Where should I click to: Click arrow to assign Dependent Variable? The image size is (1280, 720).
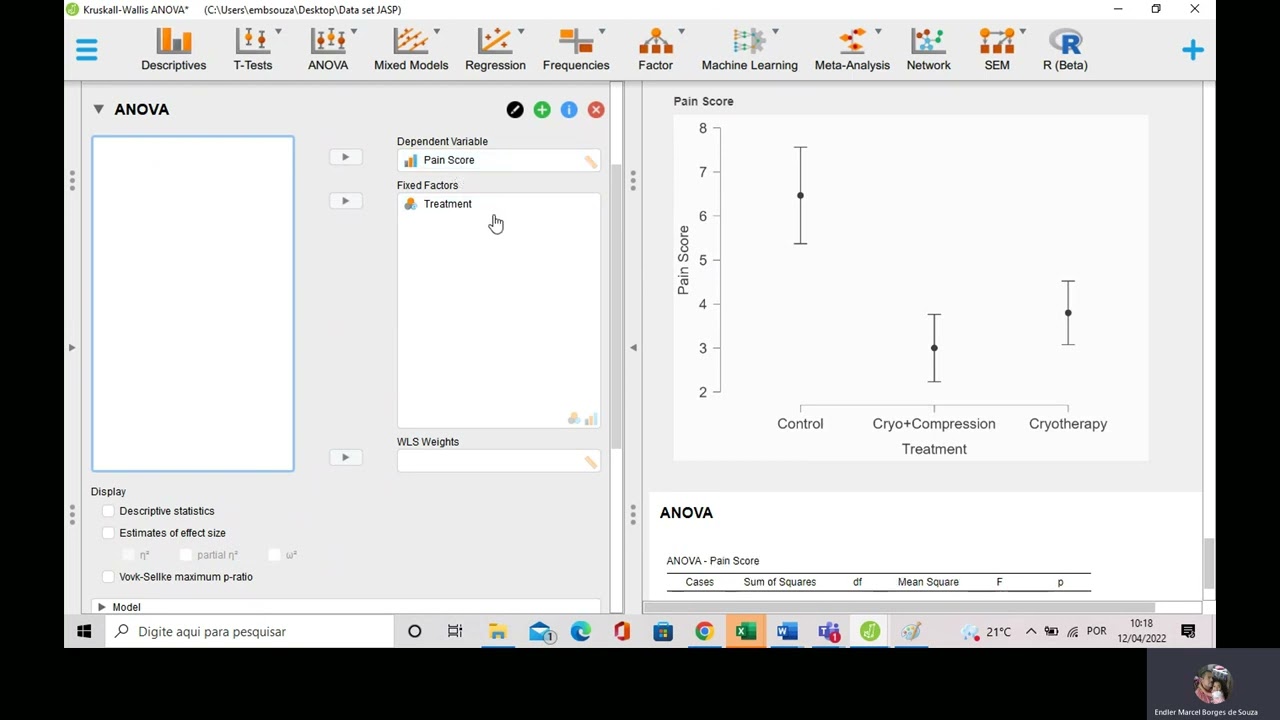[x=345, y=157]
